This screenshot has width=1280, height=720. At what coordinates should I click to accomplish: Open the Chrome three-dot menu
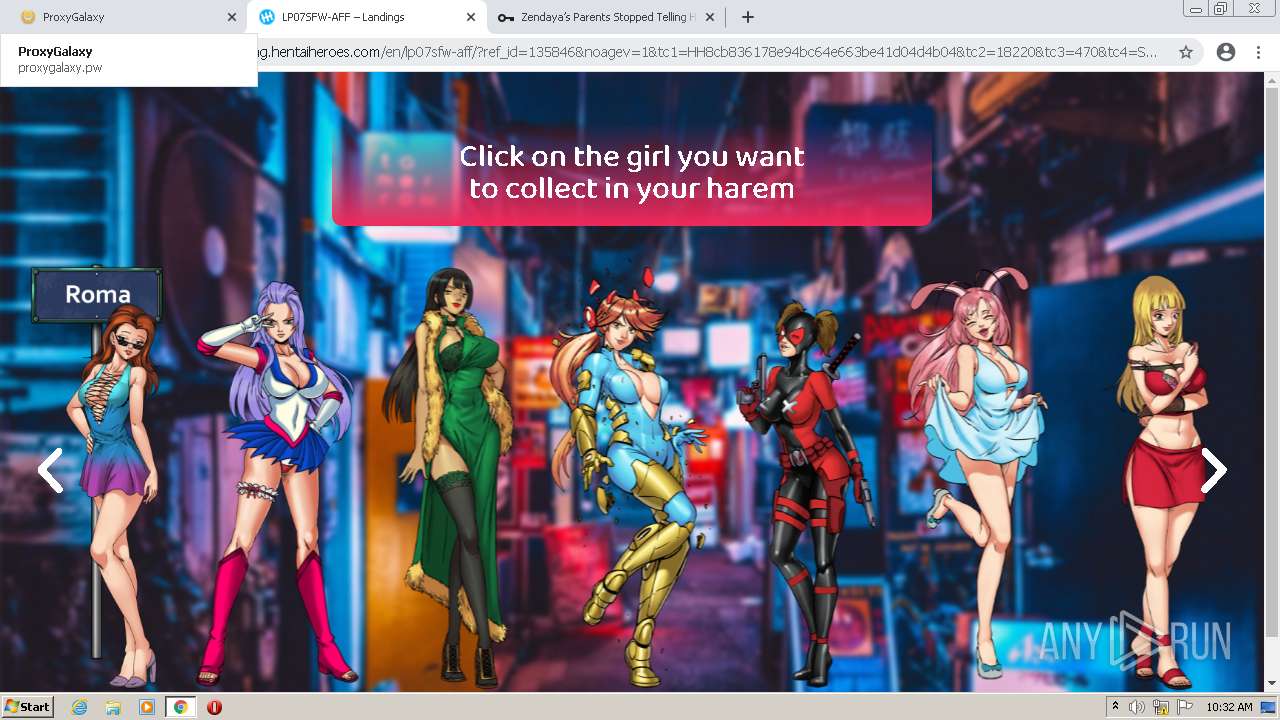(1258, 52)
